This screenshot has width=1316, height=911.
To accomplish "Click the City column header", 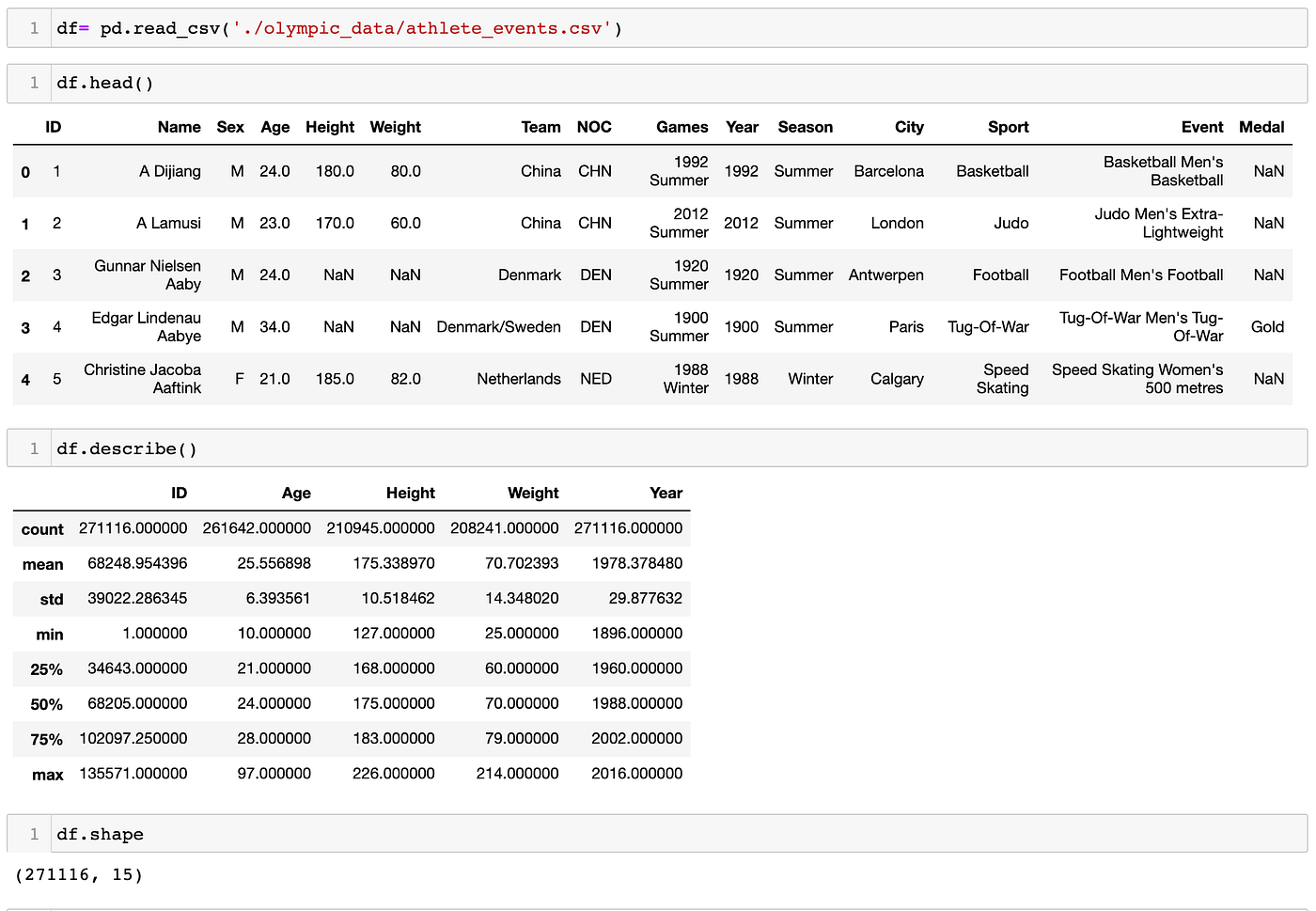I will 909,127.
